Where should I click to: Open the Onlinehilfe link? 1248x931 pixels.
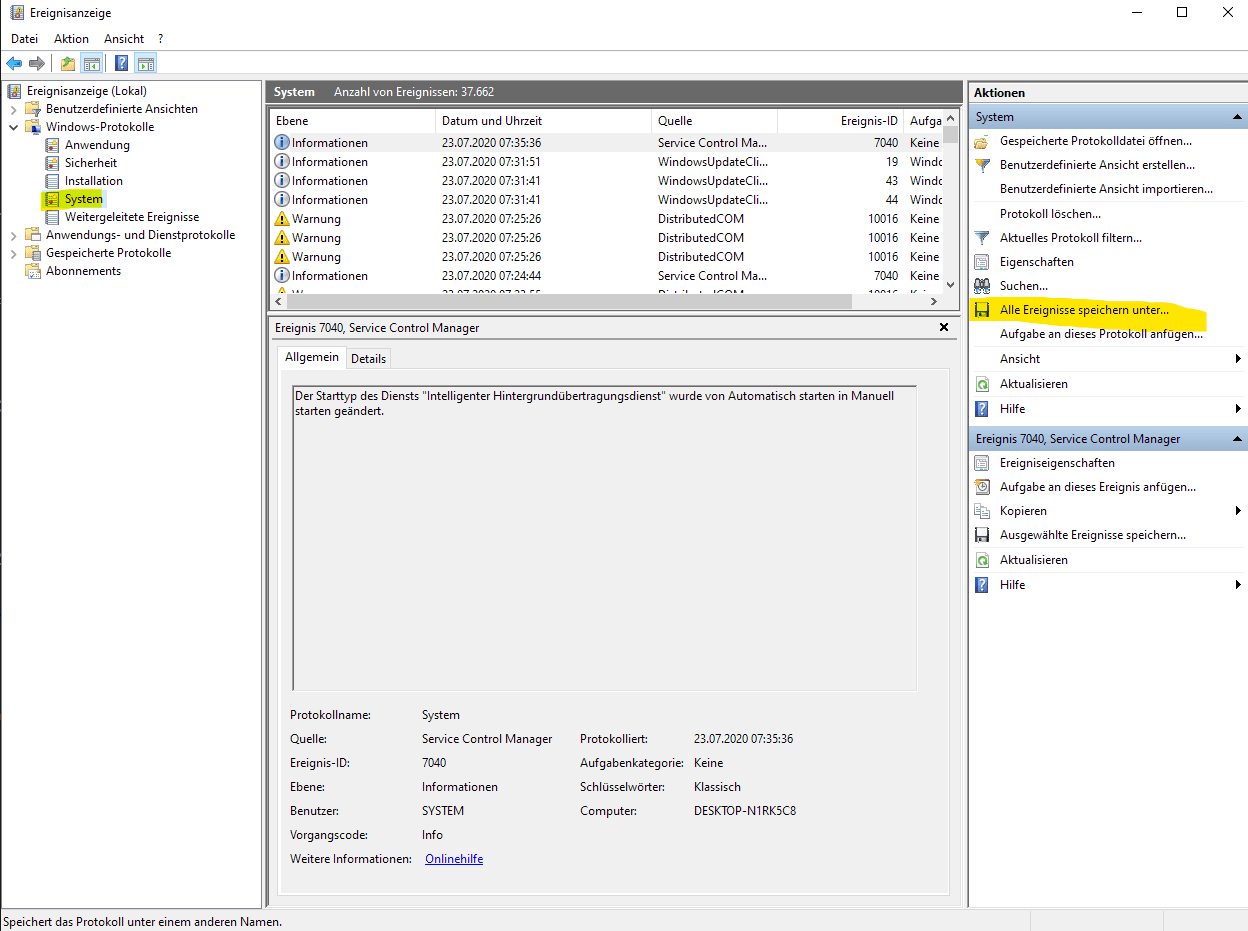tap(454, 859)
